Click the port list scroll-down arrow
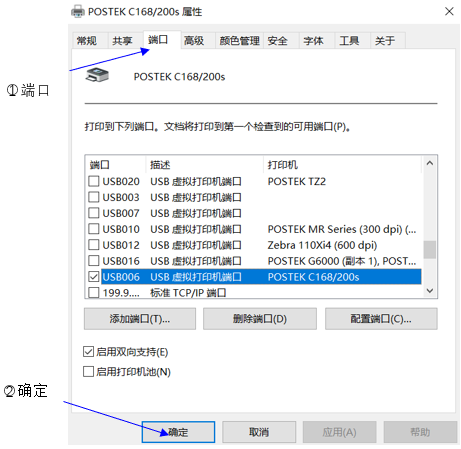Screen dimensions: 461x449 [x=430, y=291]
